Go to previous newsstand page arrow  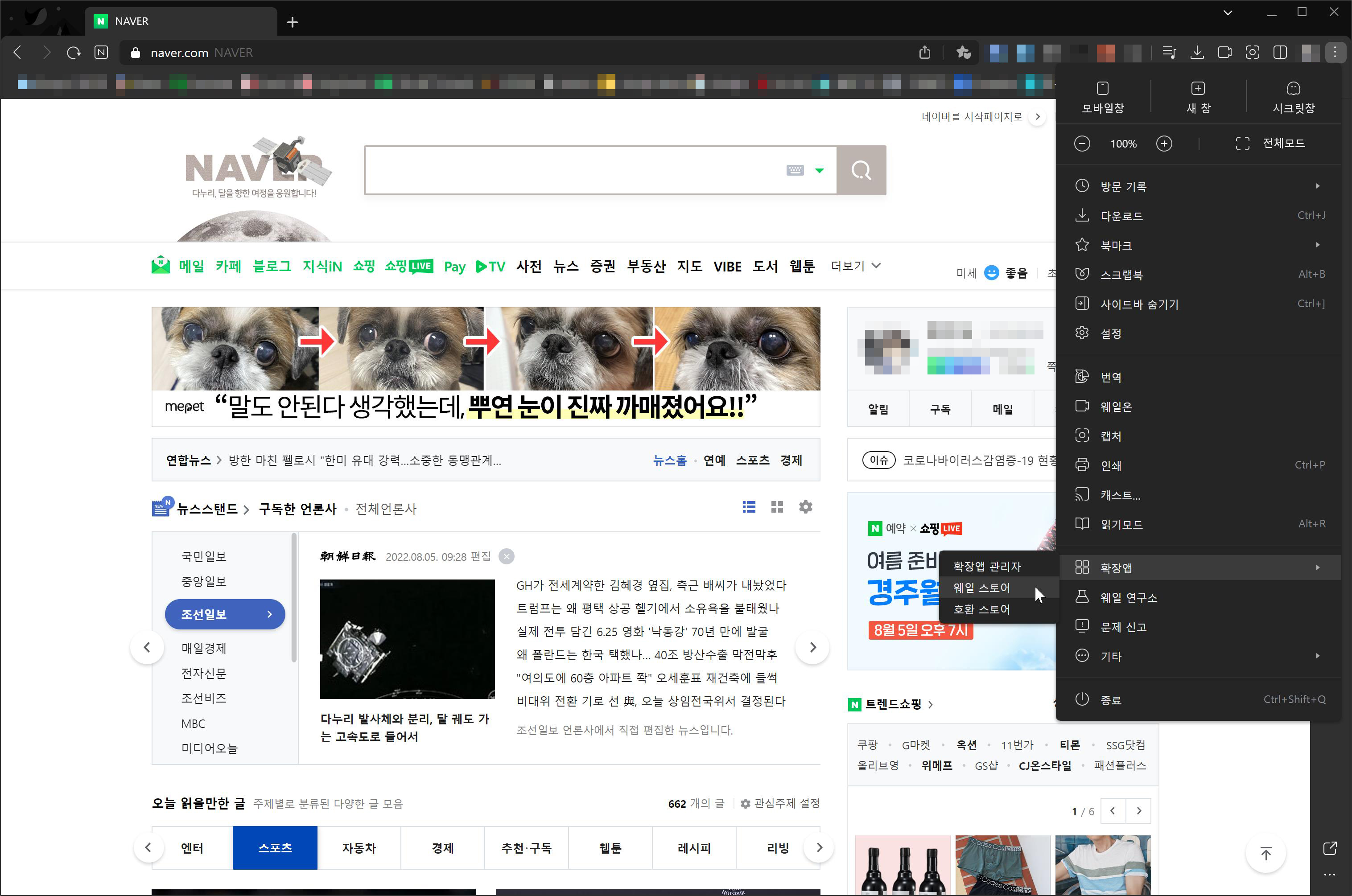coord(148,647)
